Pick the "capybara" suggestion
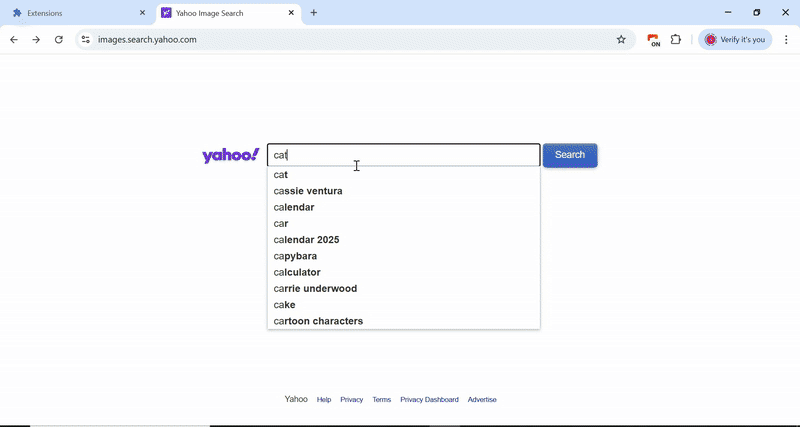The height and width of the screenshot is (427, 800). point(295,256)
